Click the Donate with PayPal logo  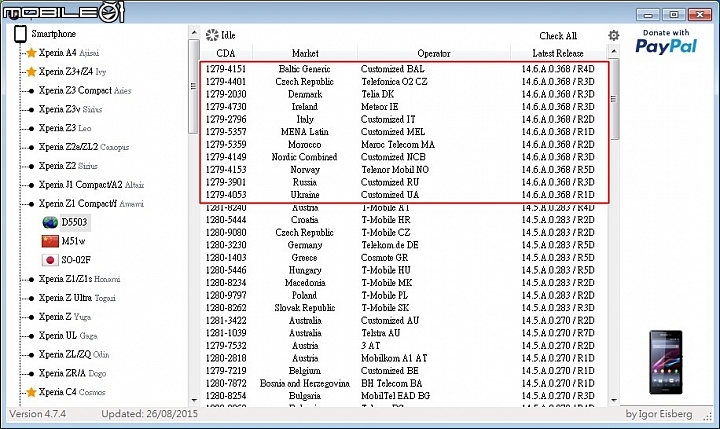tap(666, 42)
